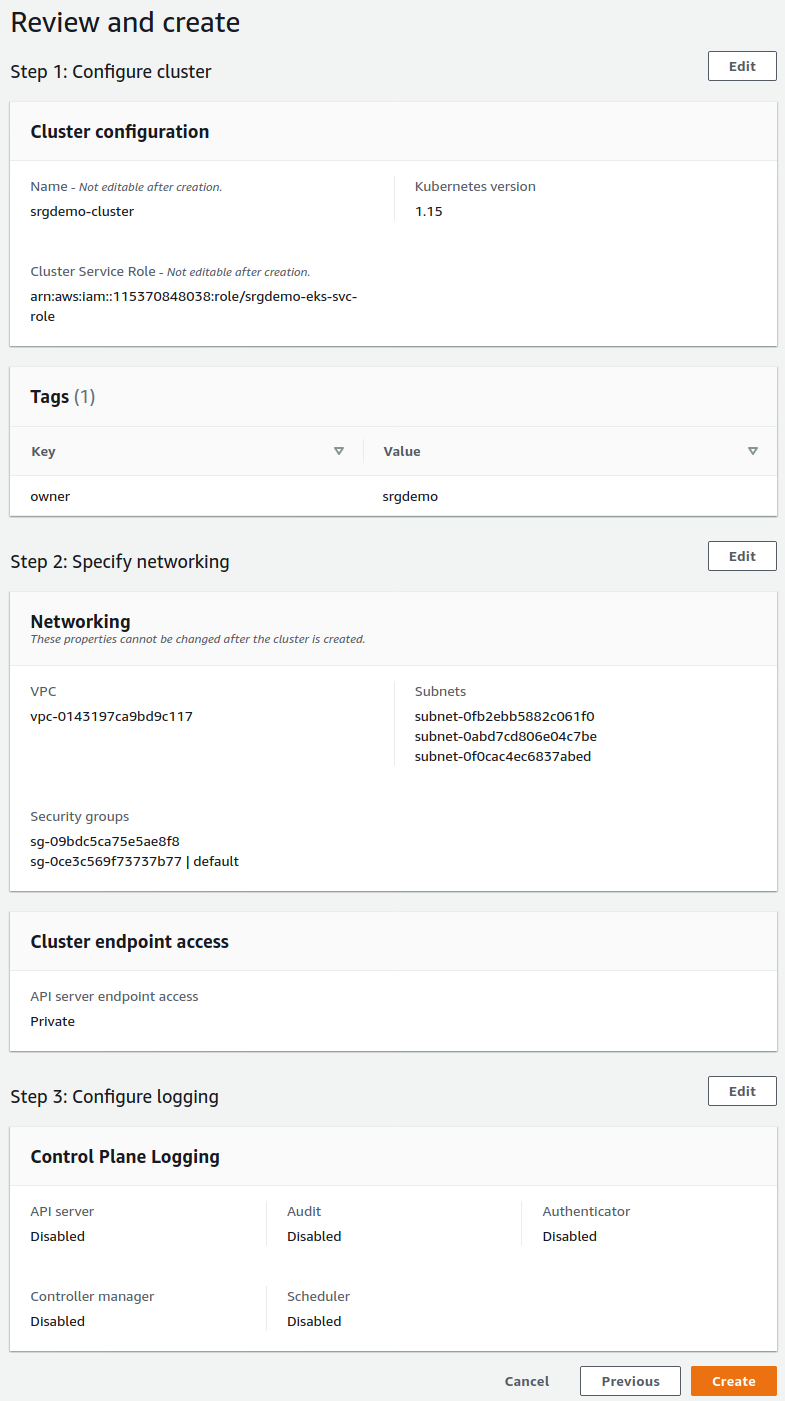This screenshot has height=1401, width=785.
Task: Click subnet-0f0cac4ec6837abed in Subnets
Action: (503, 756)
